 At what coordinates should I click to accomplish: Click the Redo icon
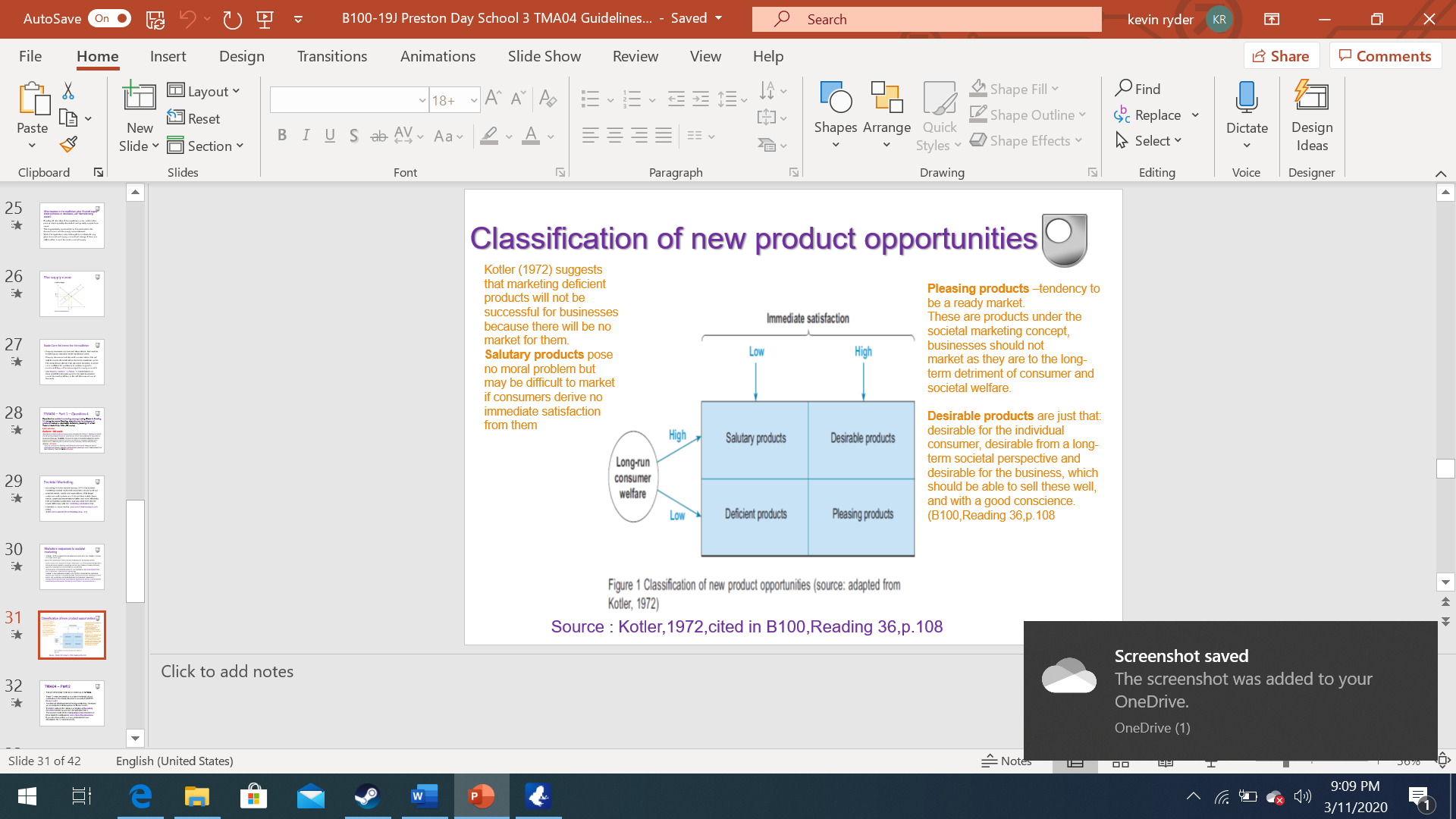pos(232,20)
